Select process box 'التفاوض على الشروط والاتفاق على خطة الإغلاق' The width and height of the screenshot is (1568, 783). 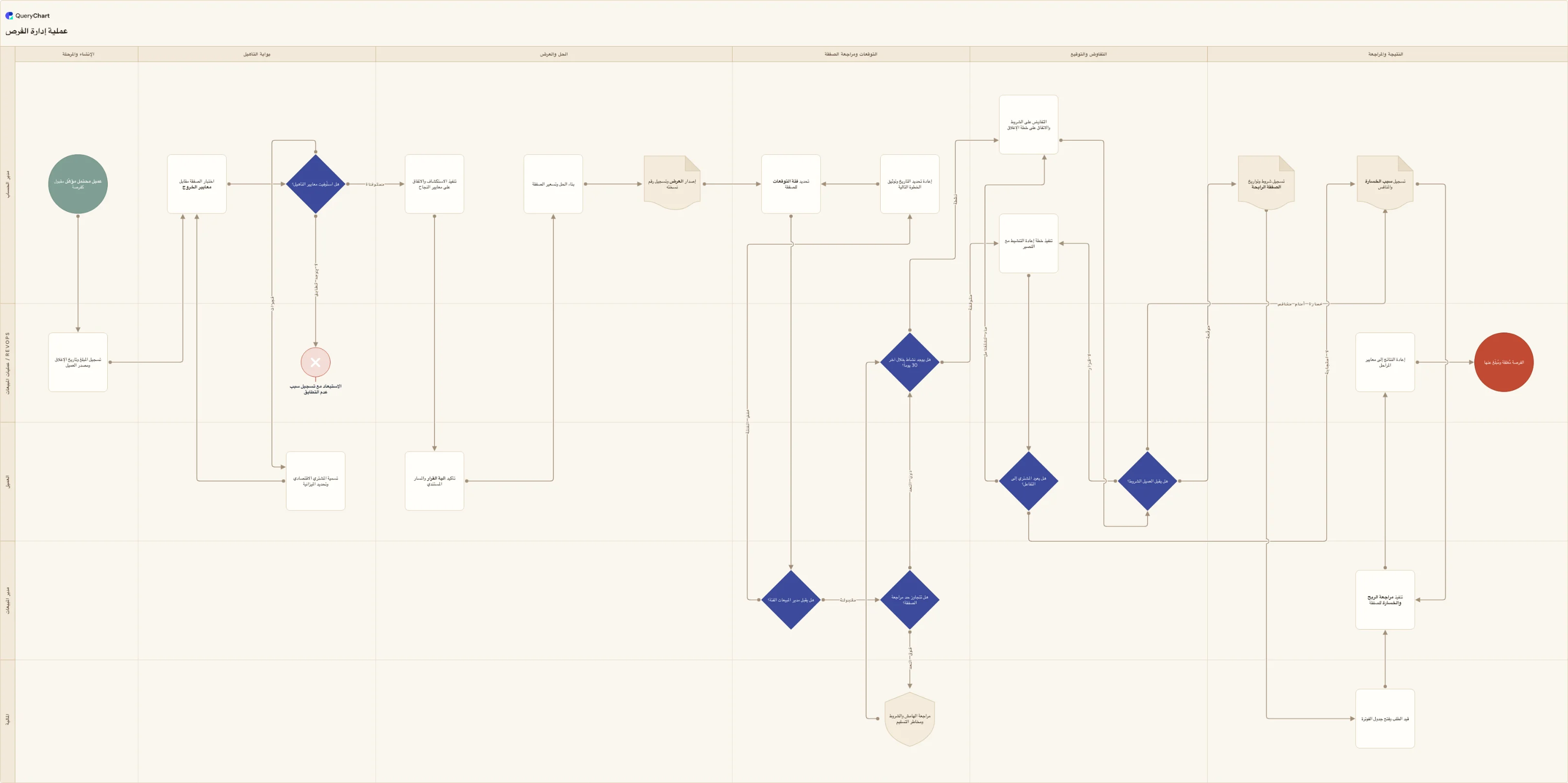click(1029, 125)
